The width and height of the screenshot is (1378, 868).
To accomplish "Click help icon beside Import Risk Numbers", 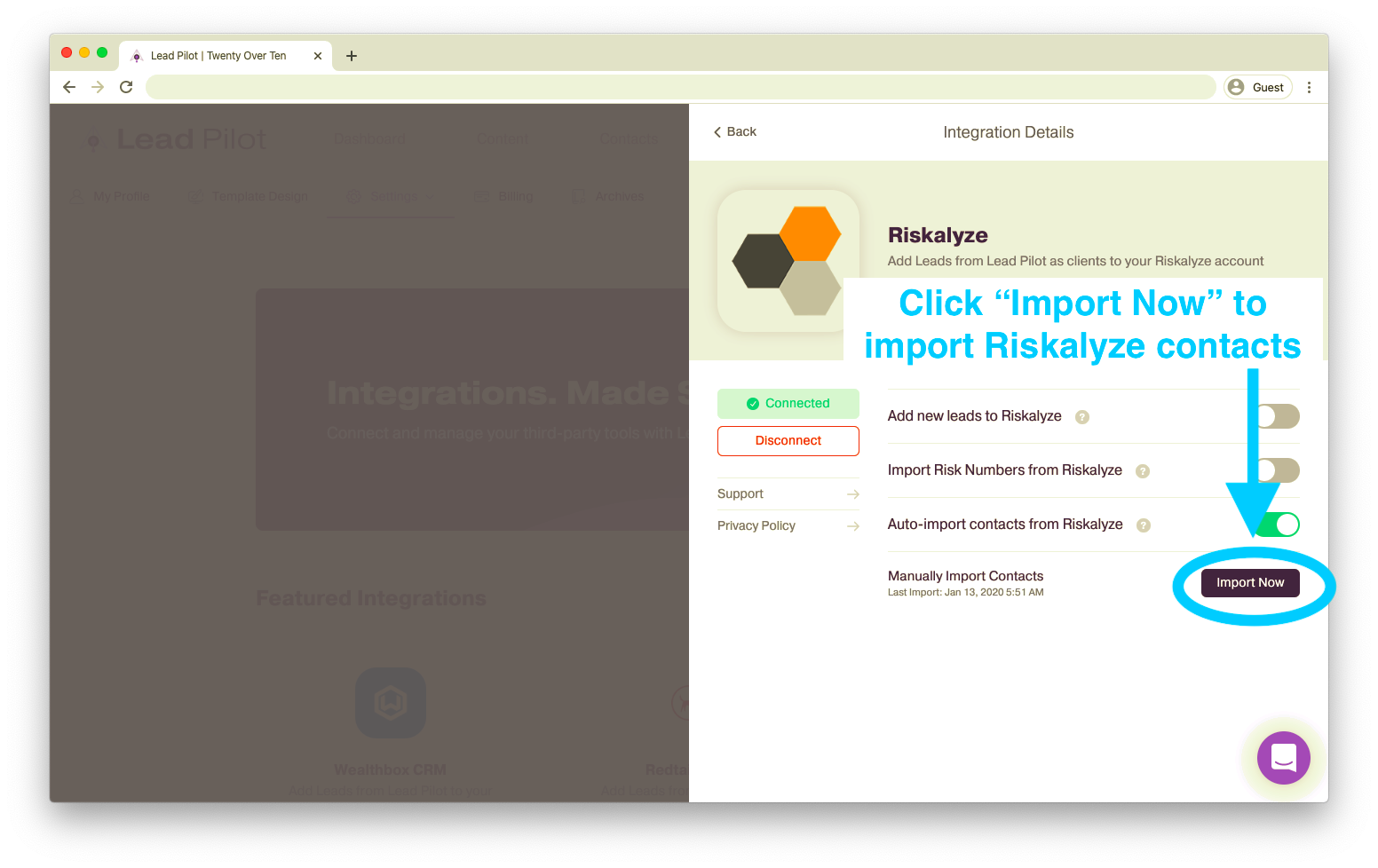I will (1143, 471).
